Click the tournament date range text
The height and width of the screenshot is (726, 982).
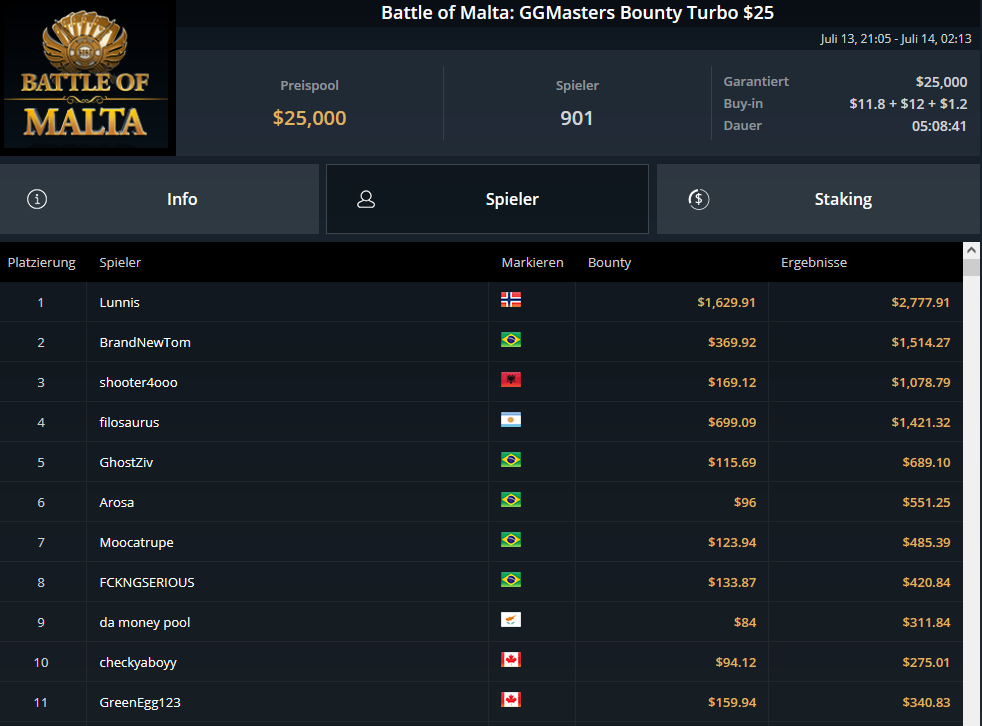(x=896, y=39)
